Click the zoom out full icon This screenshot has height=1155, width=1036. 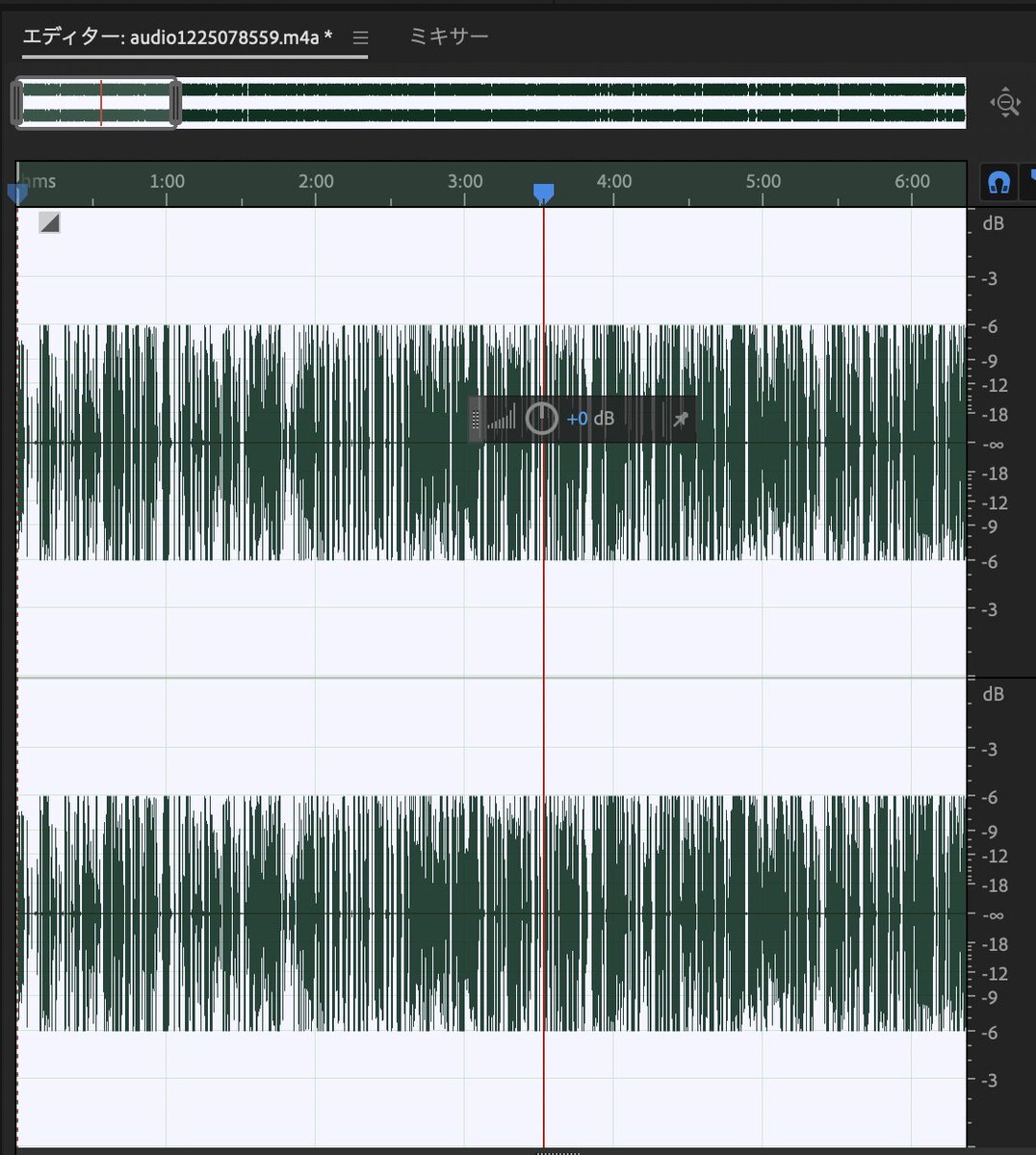(x=1005, y=103)
